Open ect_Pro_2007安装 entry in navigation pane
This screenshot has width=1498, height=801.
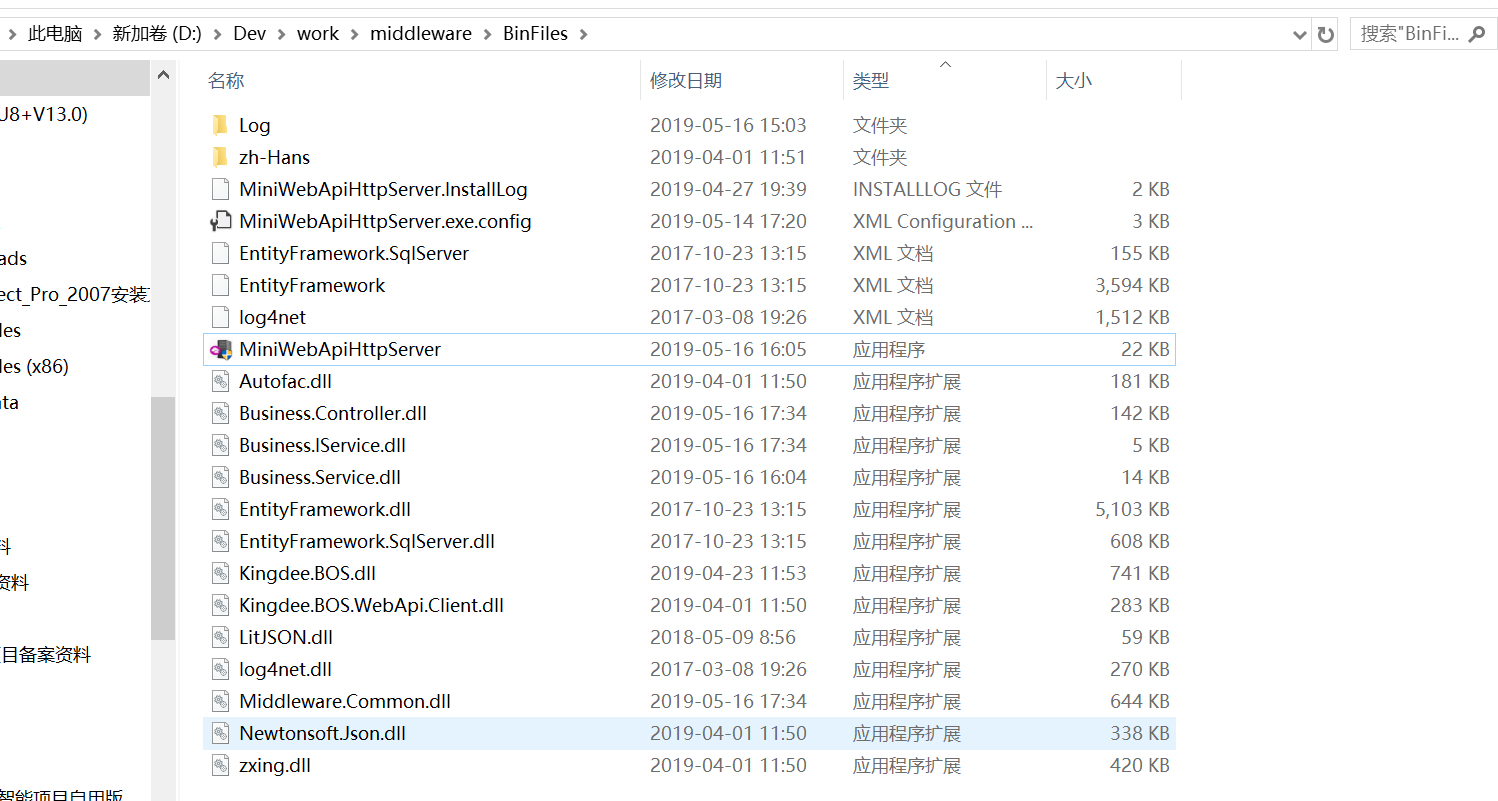pos(75,294)
